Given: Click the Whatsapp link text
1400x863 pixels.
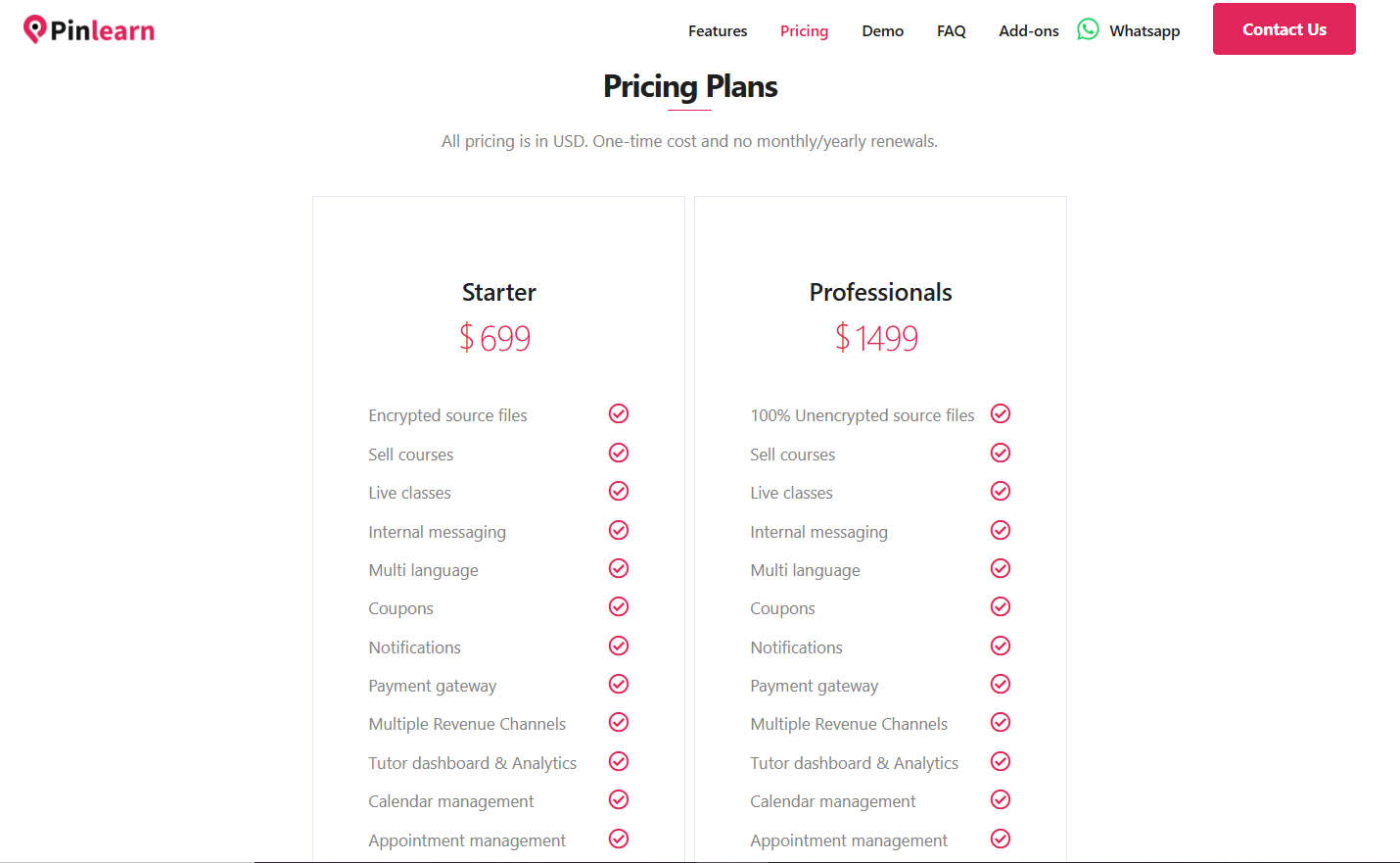Looking at the screenshot, I should tap(1144, 30).
